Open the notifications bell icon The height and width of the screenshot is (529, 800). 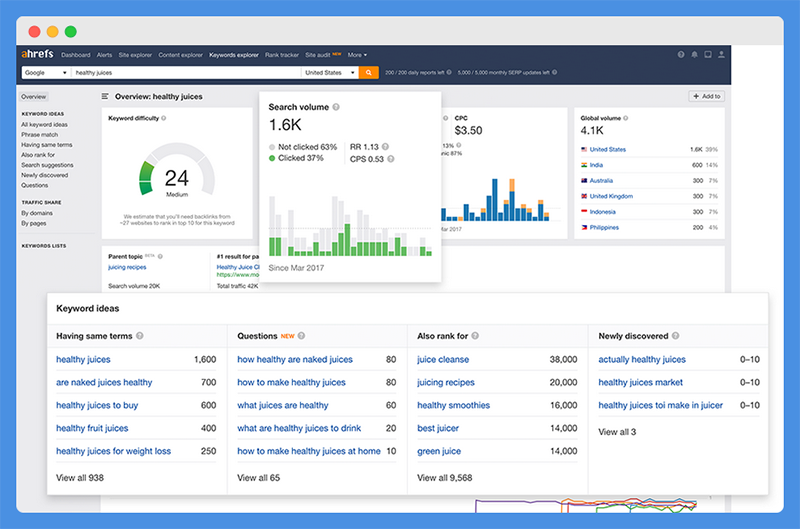point(694,55)
